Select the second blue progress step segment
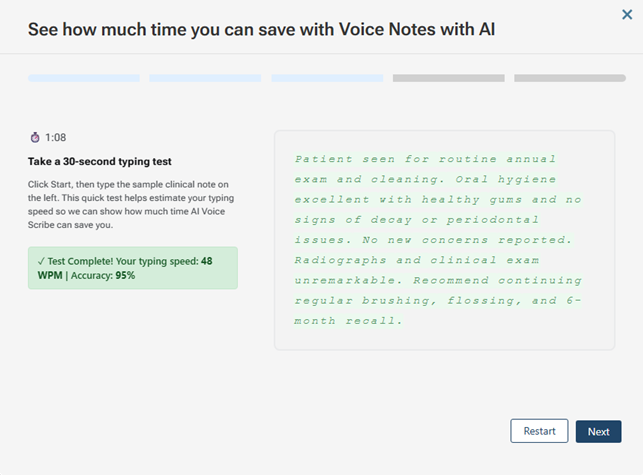This screenshot has height=475, width=643. point(205,78)
